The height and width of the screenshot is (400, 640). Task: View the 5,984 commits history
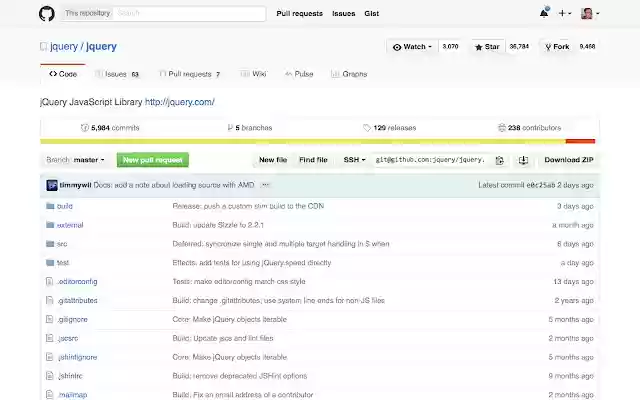tap(110, 128)
